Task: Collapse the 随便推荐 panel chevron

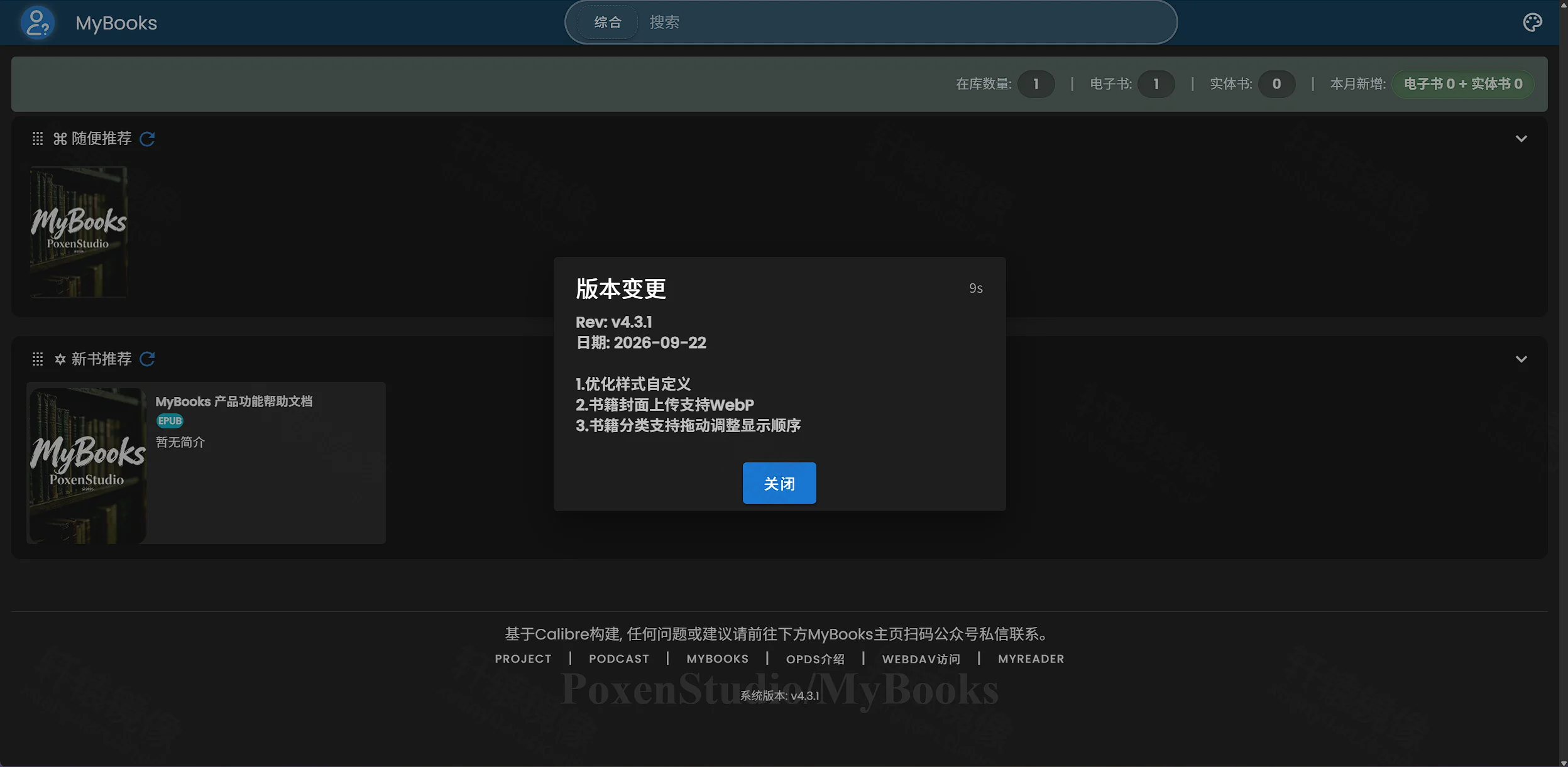Action: pyautogui.click(x=1521, y=139)
